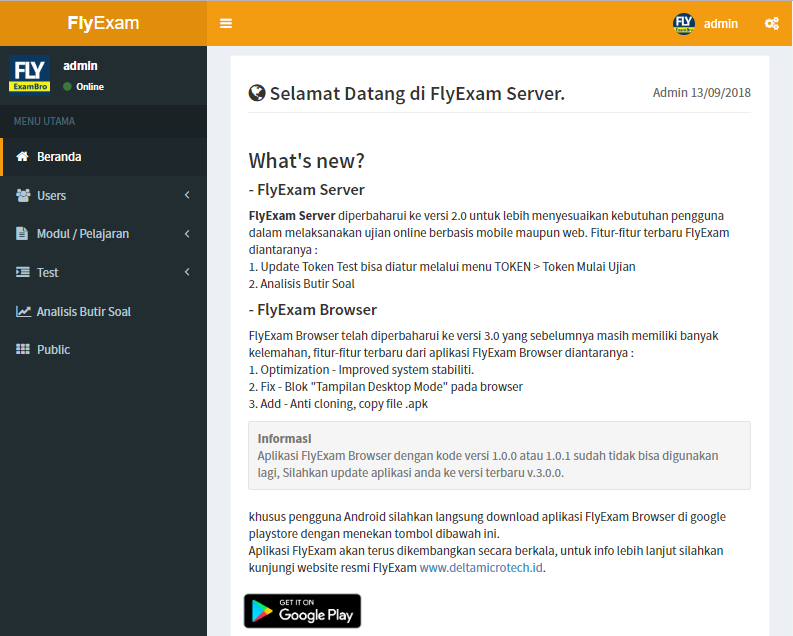Click the globe icon beside the welcome title
Screen dimensions: 793x636
tap(257, 93)
